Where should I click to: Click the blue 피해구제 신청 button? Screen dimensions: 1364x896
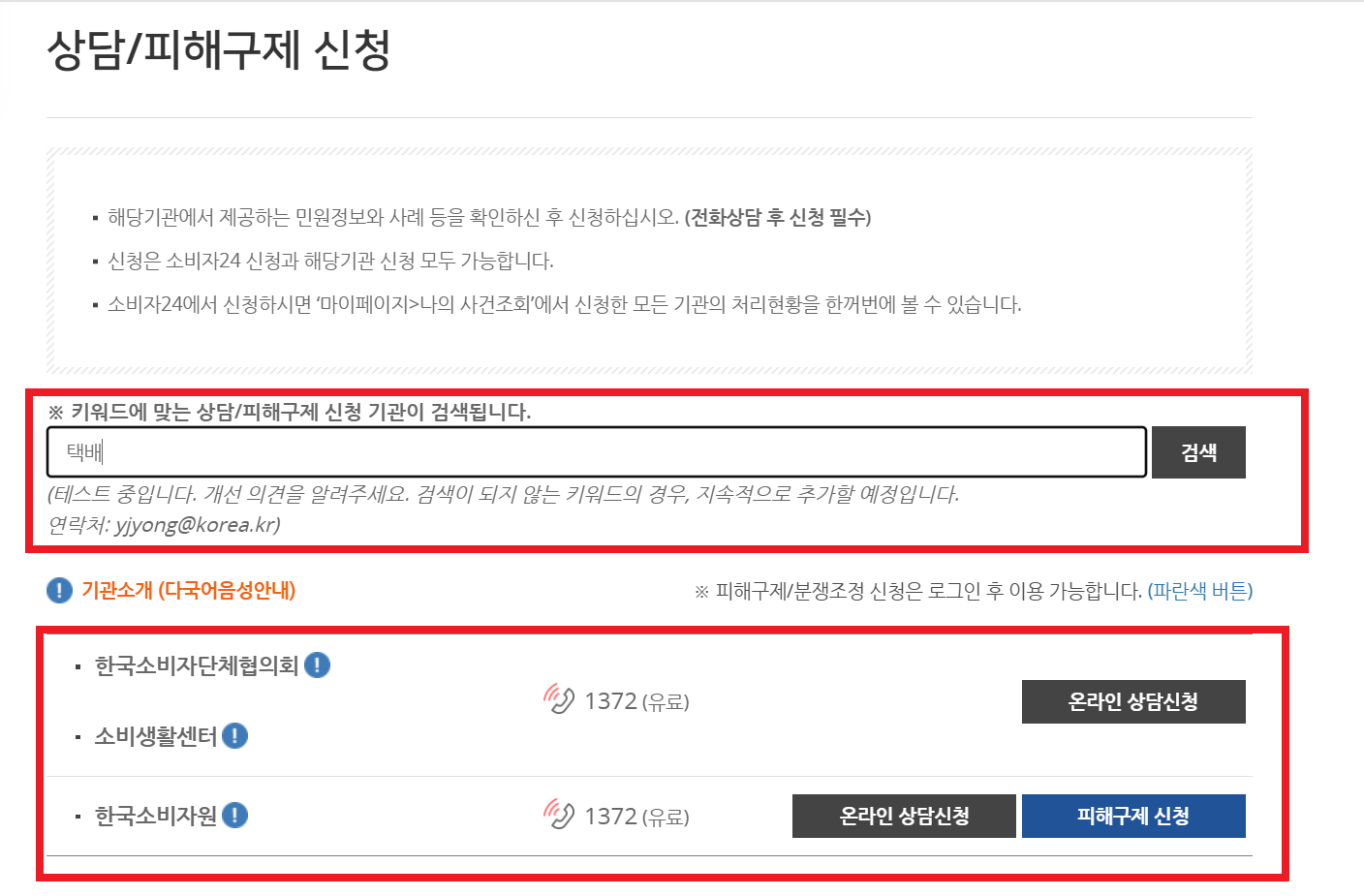1132,816
